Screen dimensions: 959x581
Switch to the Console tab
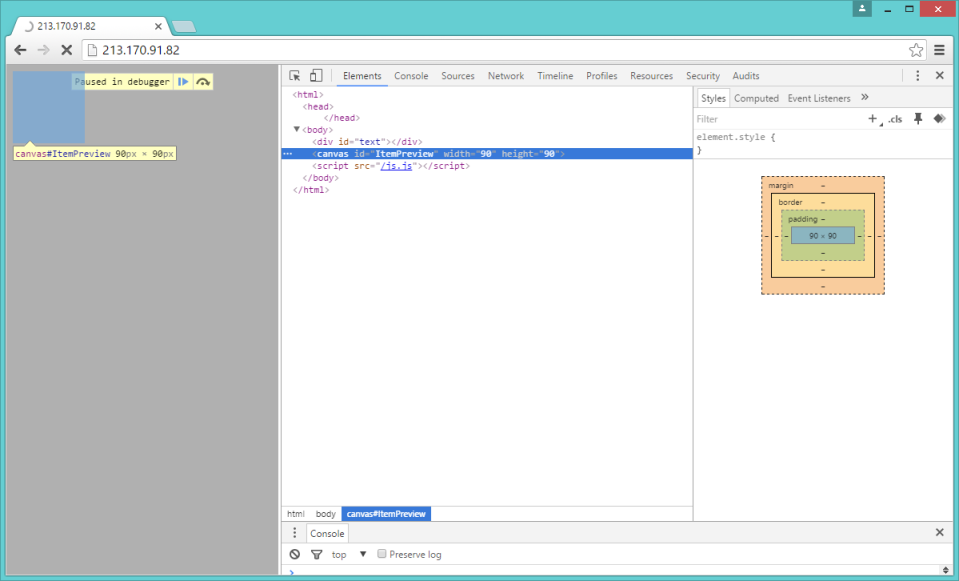click(x=411, y=76)
